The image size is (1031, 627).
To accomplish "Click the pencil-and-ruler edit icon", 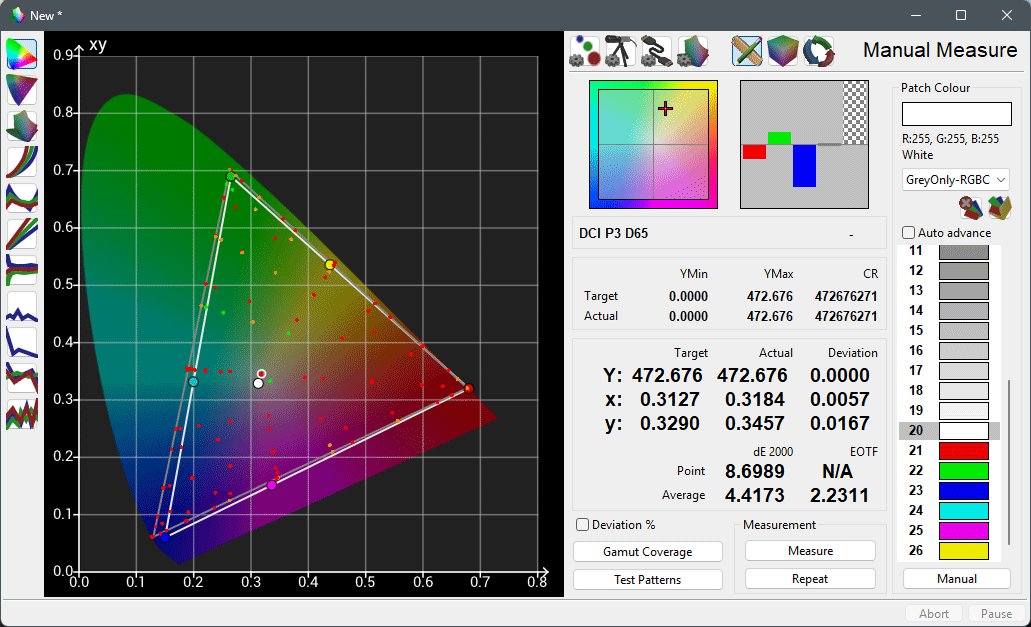I will [745, 51].
